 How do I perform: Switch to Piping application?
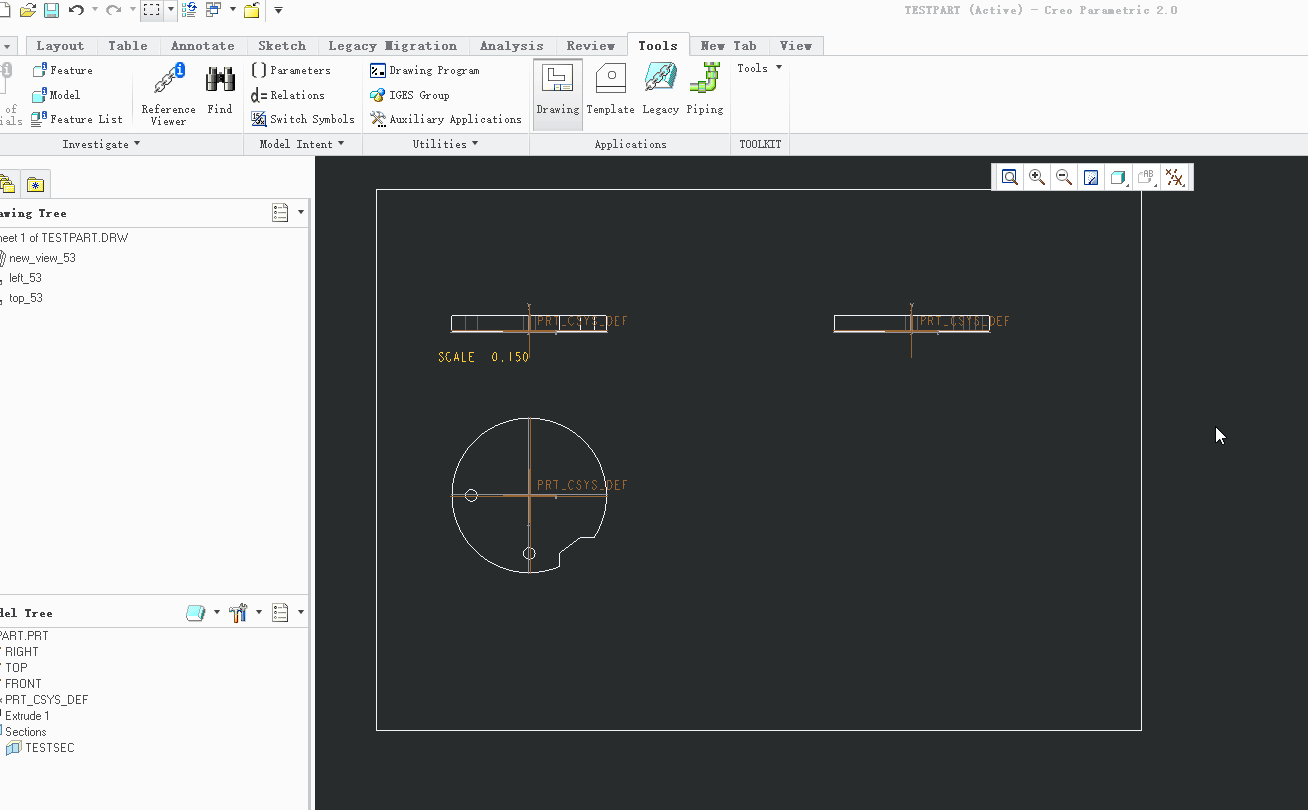click(x=705, y=91)
